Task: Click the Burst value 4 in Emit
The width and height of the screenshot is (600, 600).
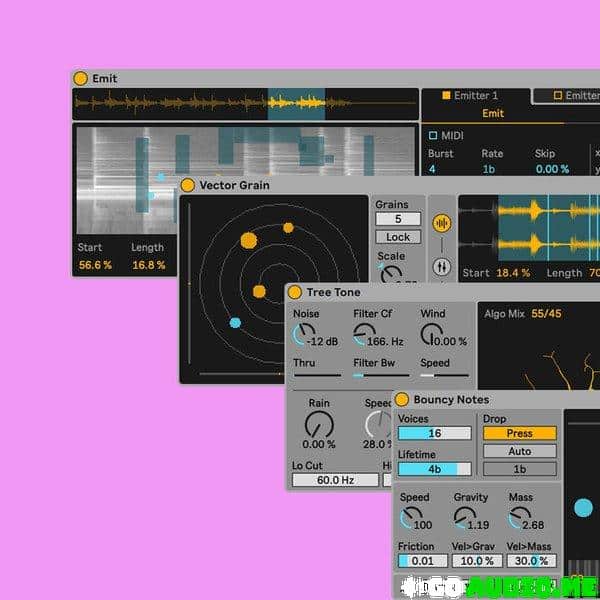Action: [432, 169]
